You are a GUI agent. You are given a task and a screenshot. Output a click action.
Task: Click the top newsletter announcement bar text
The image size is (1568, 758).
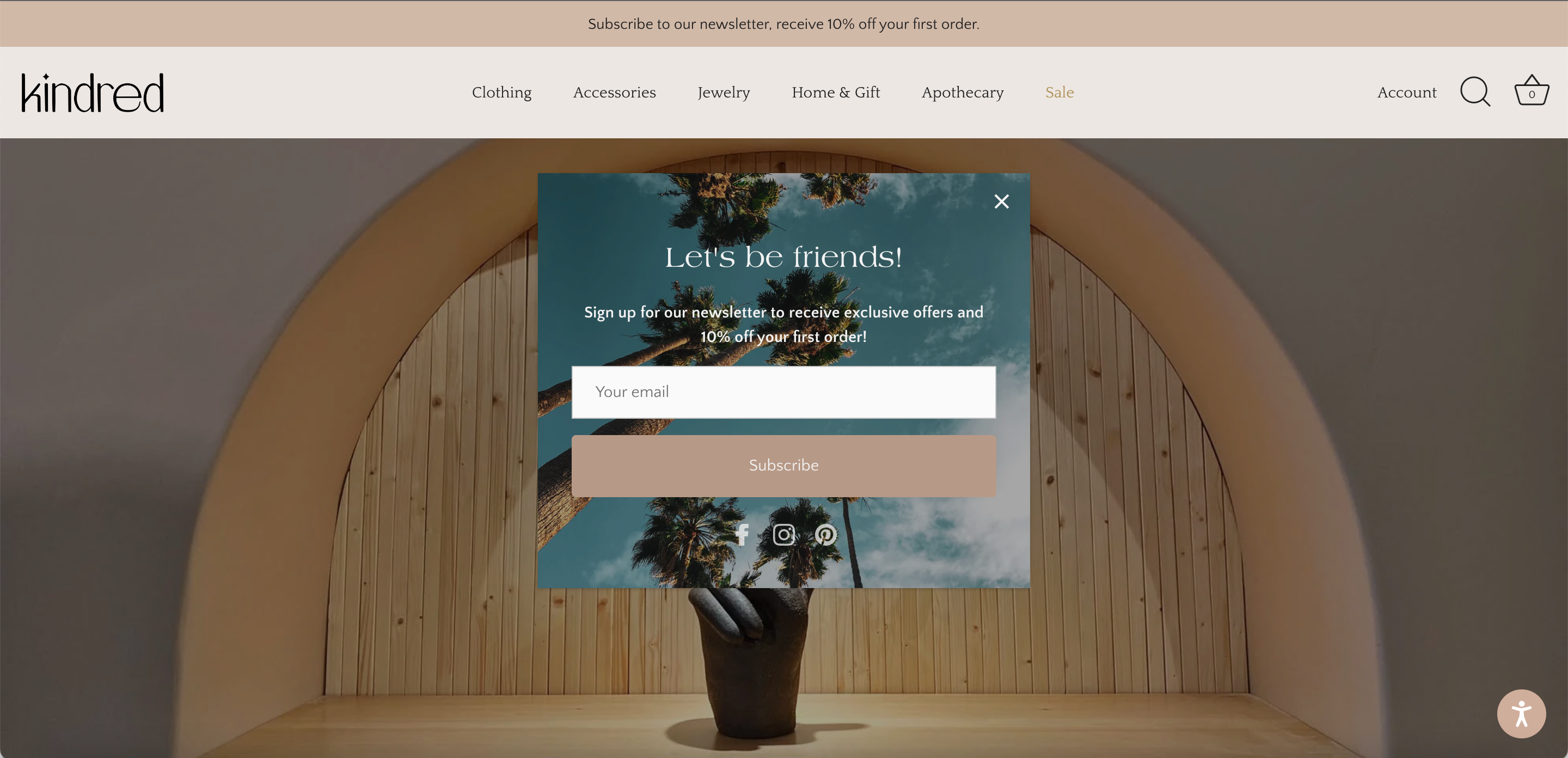click(783, 24)
